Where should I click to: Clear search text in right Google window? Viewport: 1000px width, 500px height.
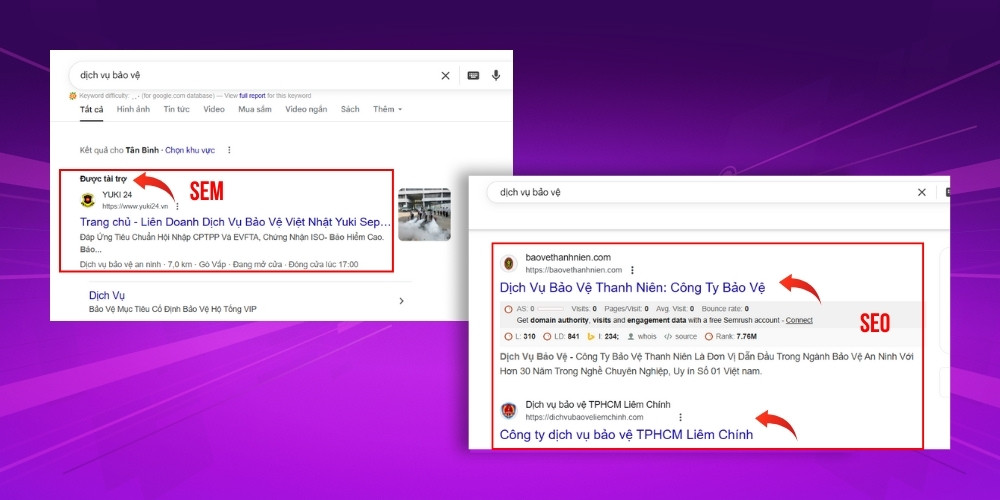(x=922, y=193)
